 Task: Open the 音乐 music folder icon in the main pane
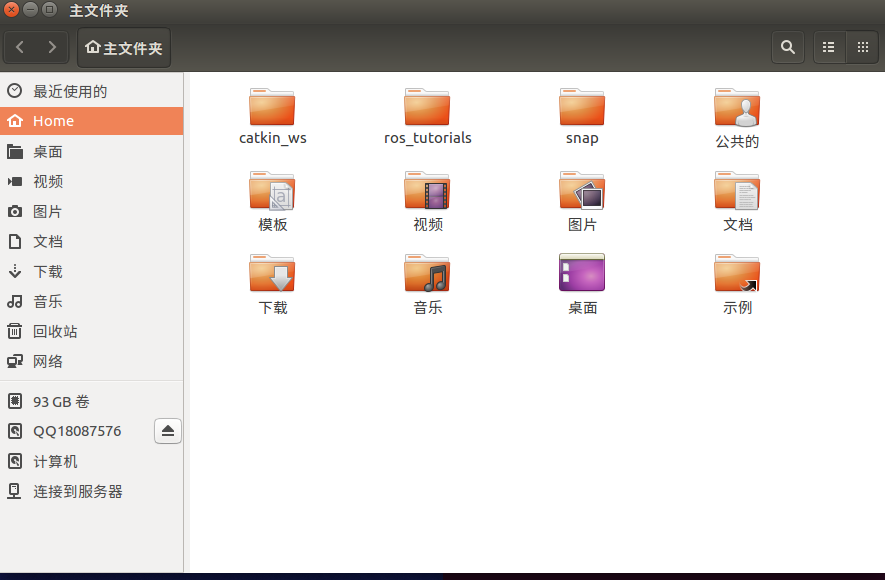(x=427, y=274)
